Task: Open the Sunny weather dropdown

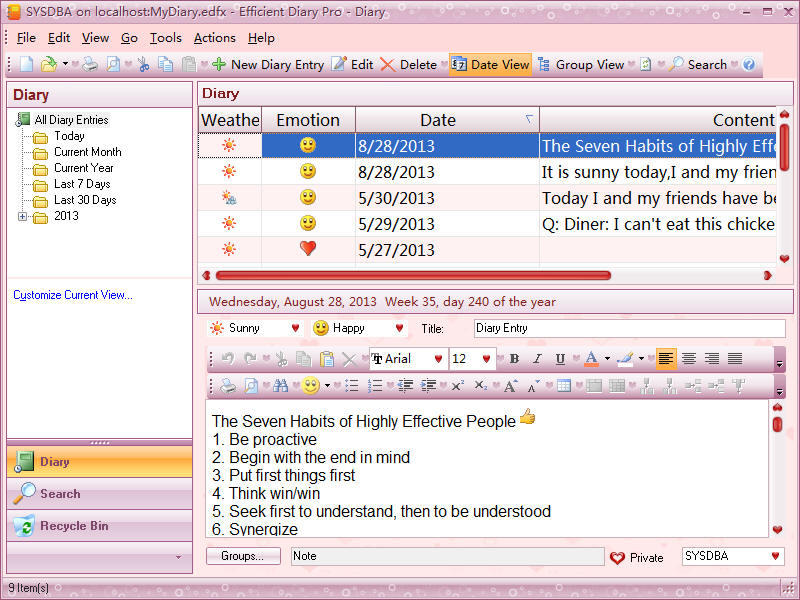Action: pos(295,328)
